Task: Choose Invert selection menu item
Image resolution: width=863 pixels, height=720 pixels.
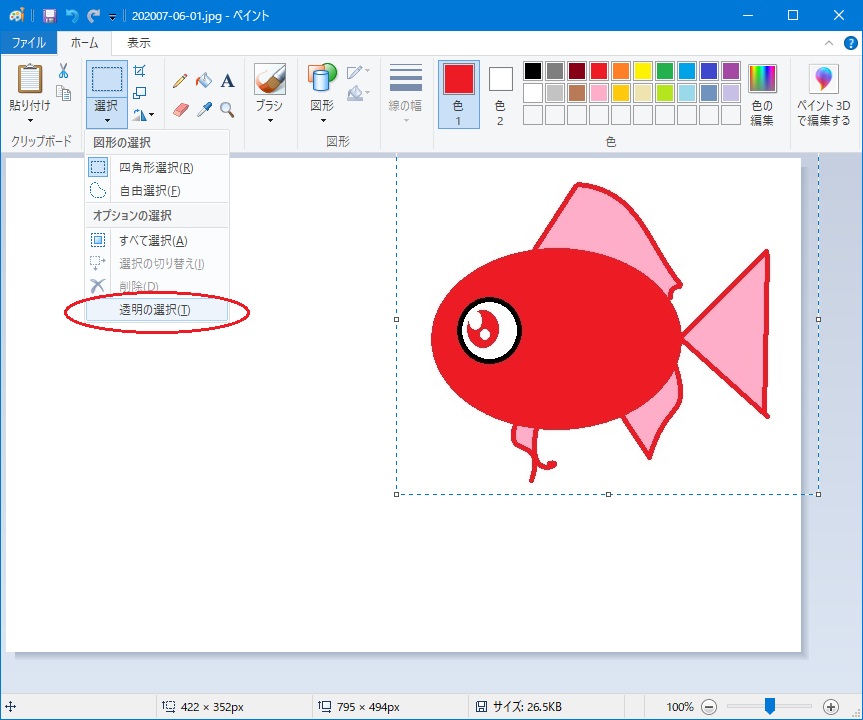Action: pos(157,264)
